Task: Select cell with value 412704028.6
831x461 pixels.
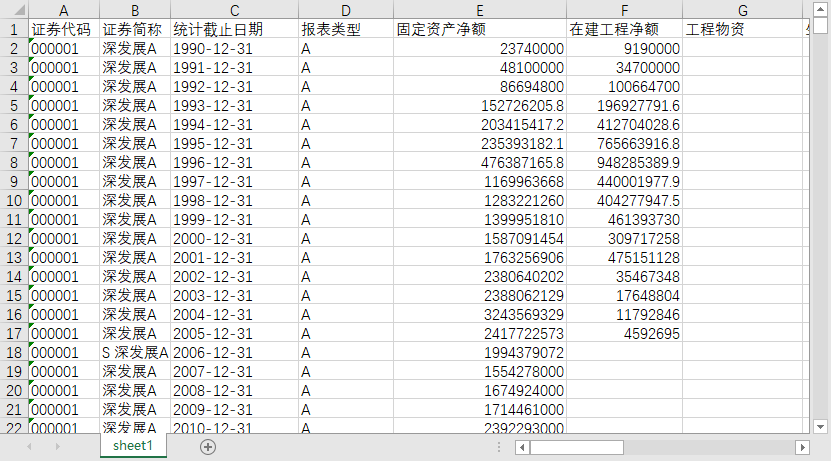Action: pos(624,125)
